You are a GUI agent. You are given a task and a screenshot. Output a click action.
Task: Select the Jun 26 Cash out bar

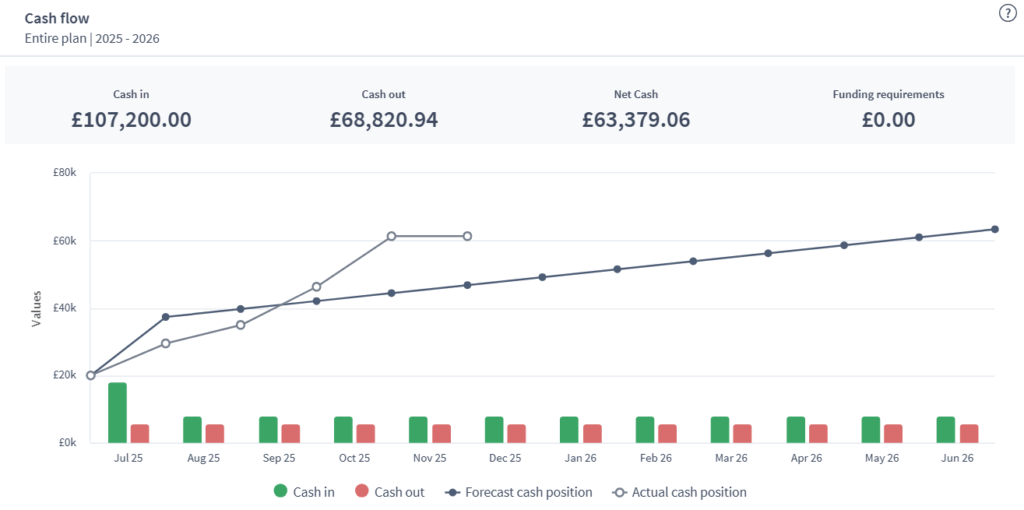tap(969, 433)
